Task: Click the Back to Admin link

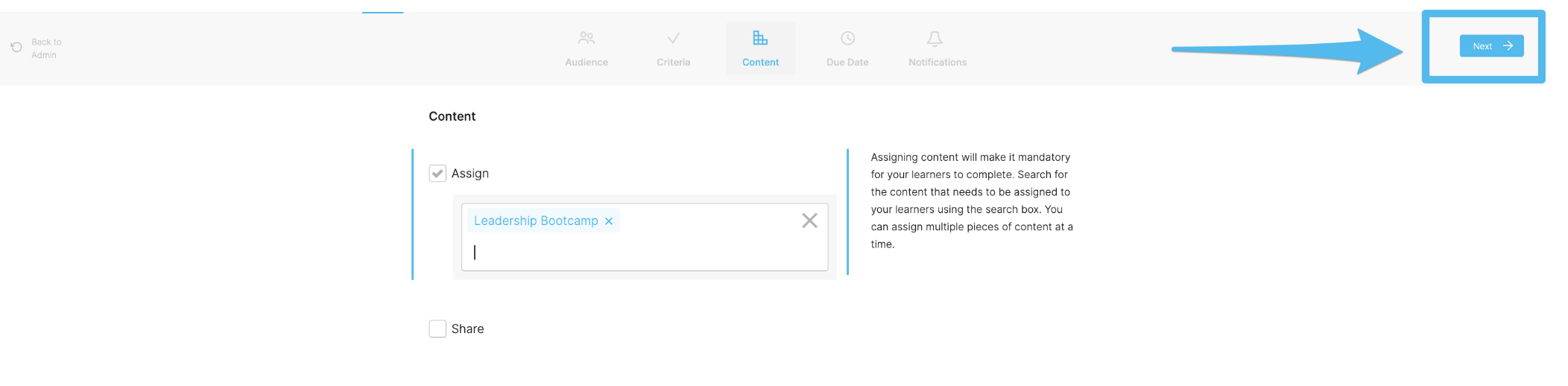Action: tap(46, 48)
